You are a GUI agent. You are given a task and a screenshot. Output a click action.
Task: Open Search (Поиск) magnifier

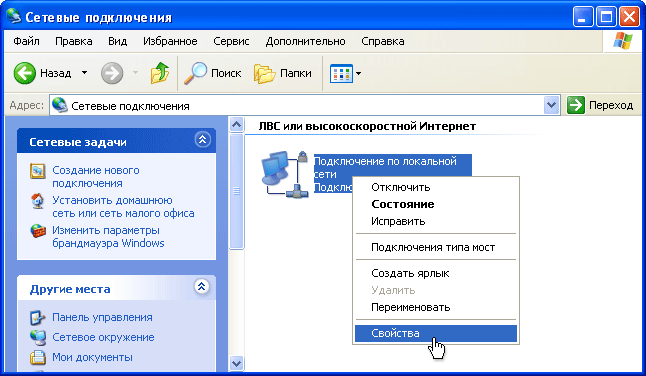coord(195,73)
